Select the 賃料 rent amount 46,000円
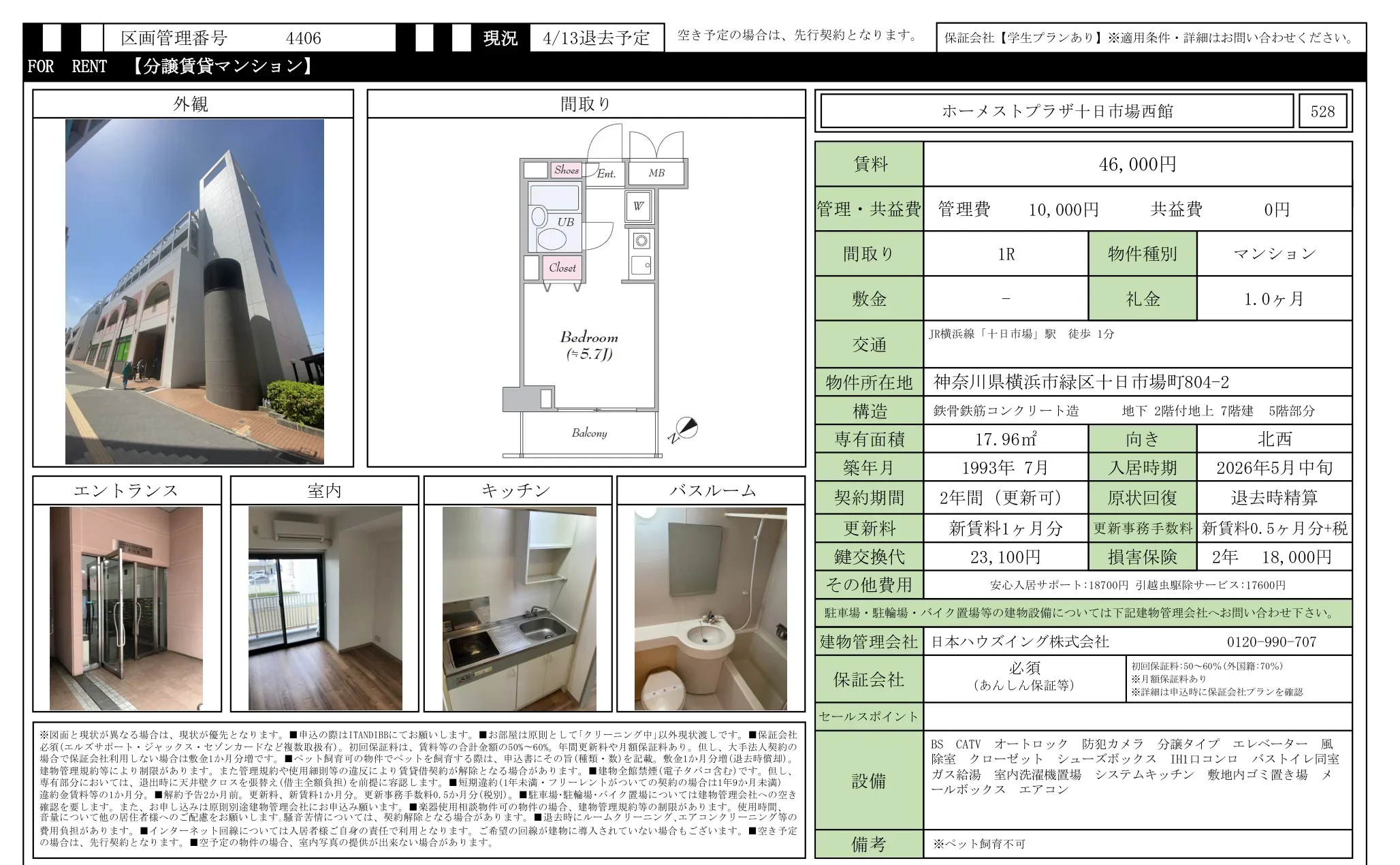The height and width of the screenshot is (865, 1400). tap(1135, 163)
